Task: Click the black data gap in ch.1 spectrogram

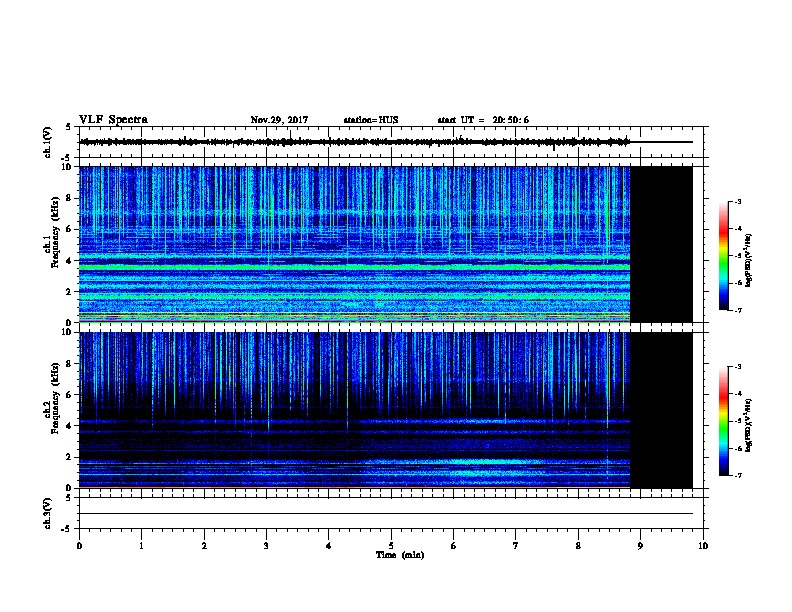Action: click(x=661, y=244)
